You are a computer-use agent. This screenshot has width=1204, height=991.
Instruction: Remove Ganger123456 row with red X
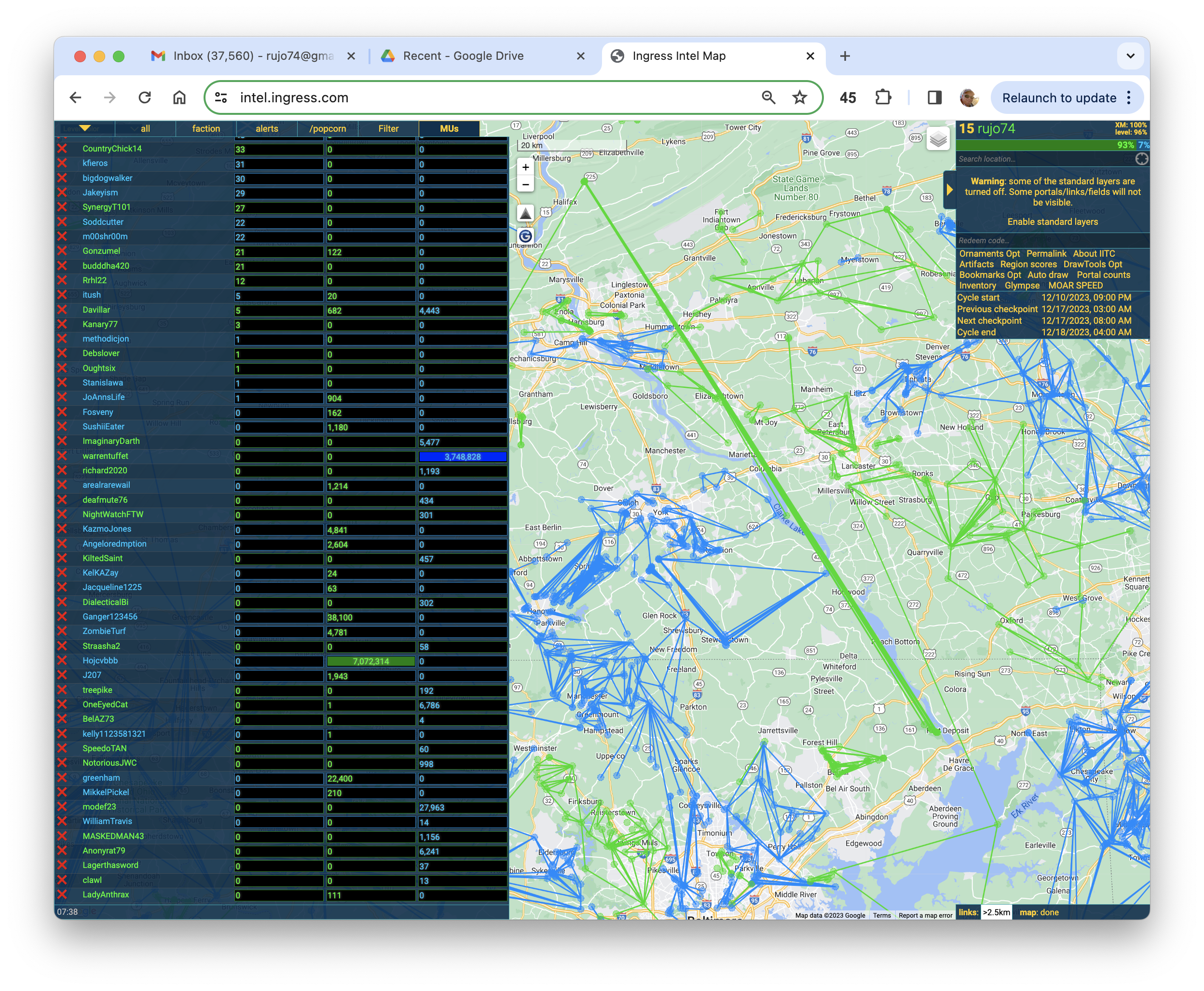(x=62, y=617)
